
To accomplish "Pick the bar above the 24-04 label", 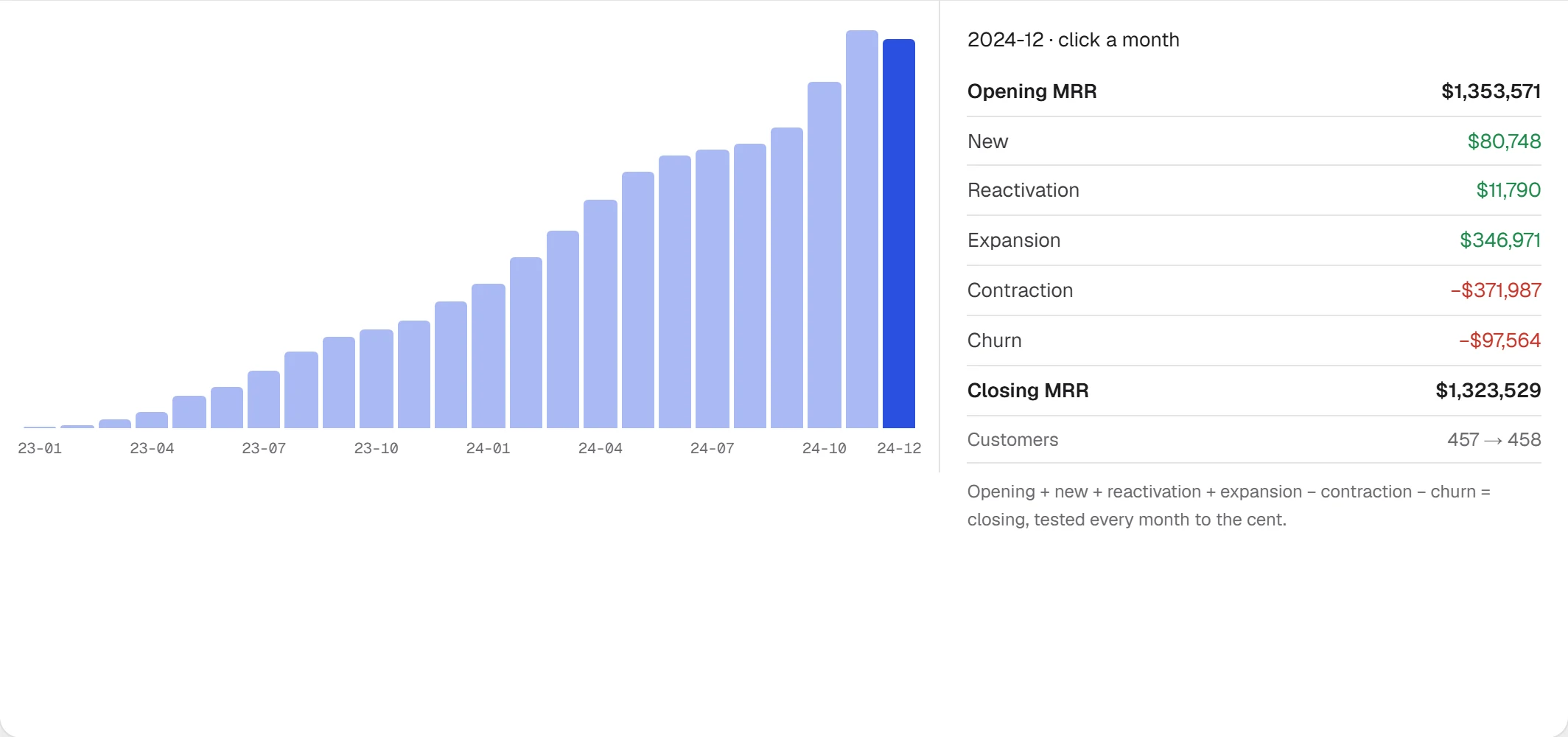I will click(601, 314).
